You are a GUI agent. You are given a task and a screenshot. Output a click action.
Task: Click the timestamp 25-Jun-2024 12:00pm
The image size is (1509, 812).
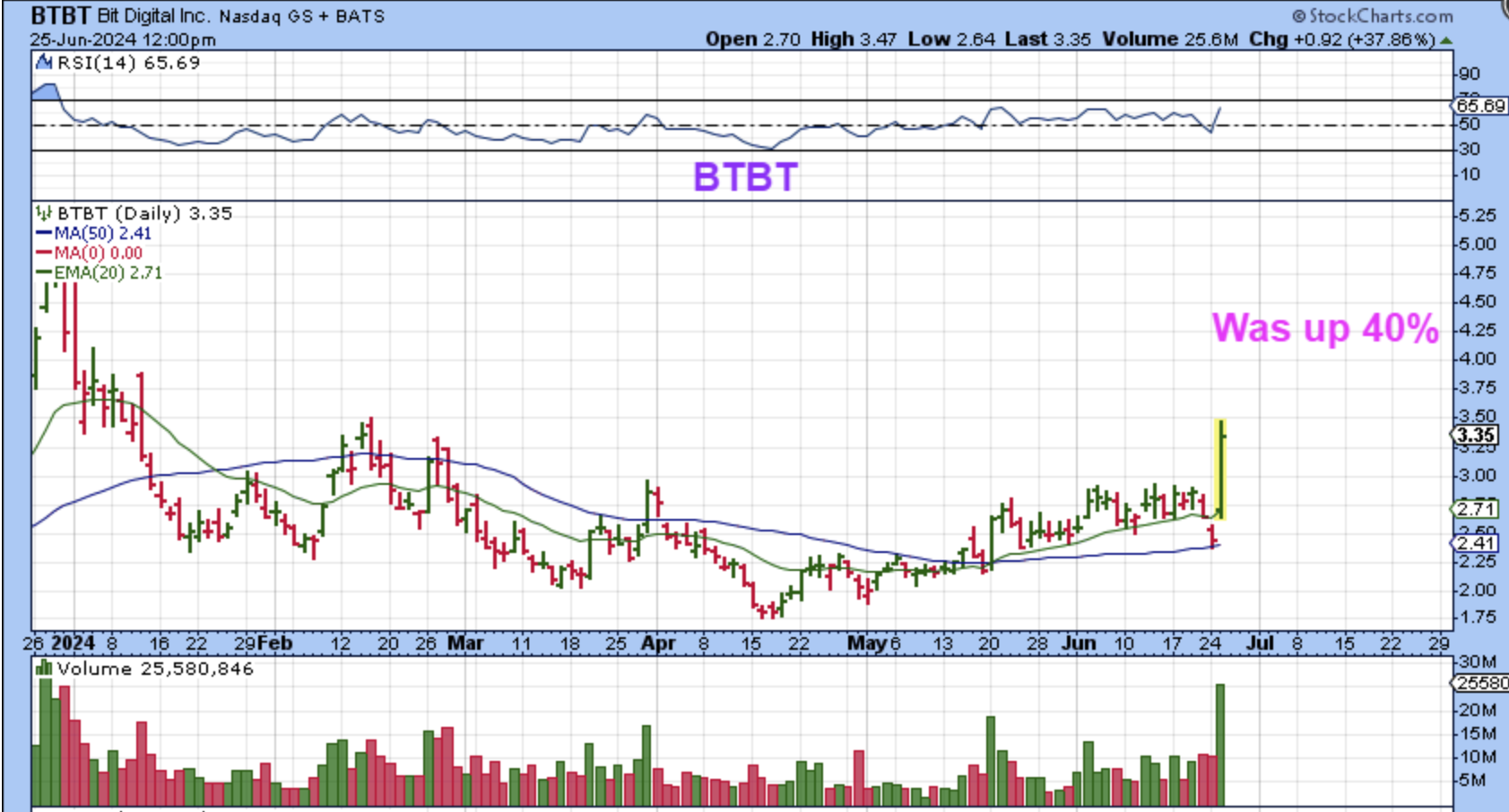tap(123, 39)
